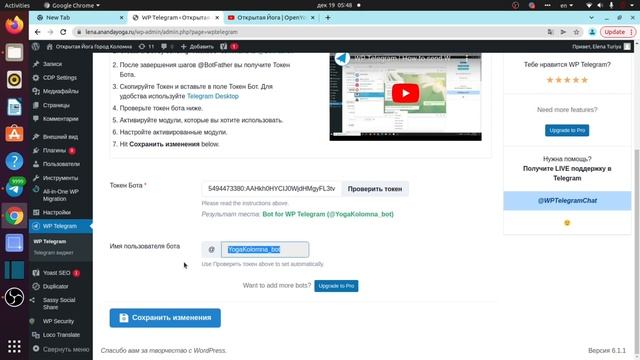Click the Chrome Update button
Viewport: 640px width, 360px height.
pos(618,32)
